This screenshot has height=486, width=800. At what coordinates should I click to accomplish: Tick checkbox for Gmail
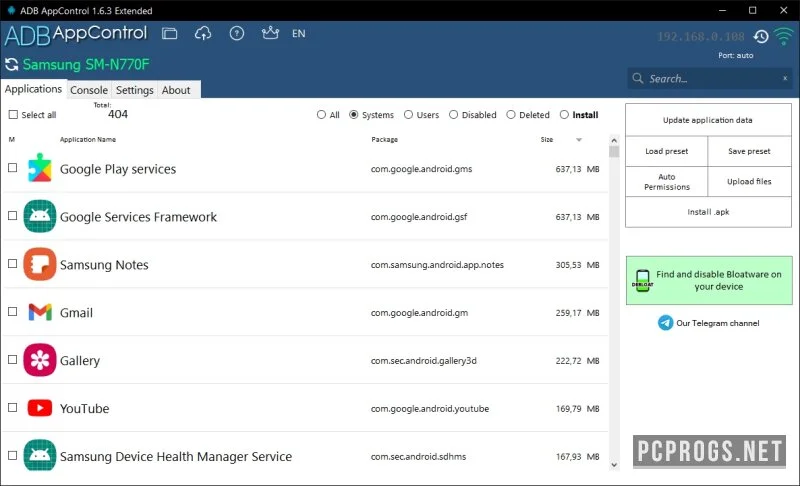point(13,312)
